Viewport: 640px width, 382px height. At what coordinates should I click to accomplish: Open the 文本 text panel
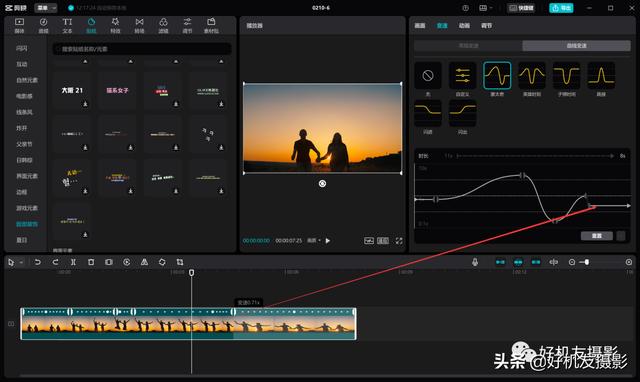(x=67, y=25)
